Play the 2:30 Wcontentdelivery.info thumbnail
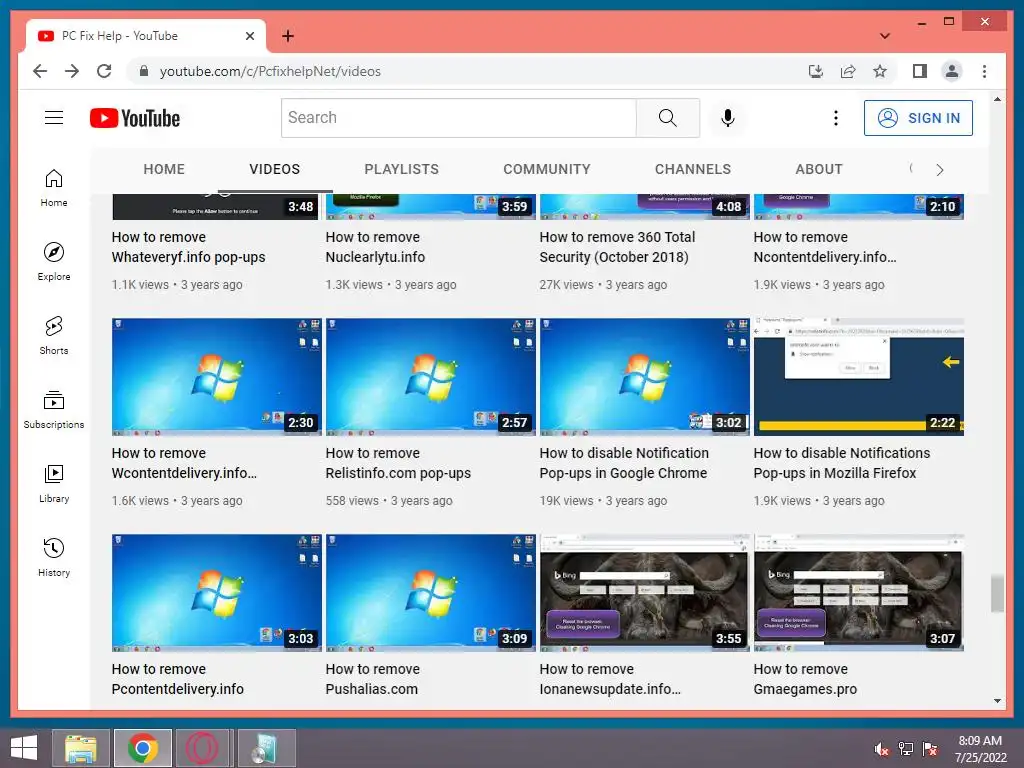Screen dimensions: 1024x768 (x=217, y=377)
